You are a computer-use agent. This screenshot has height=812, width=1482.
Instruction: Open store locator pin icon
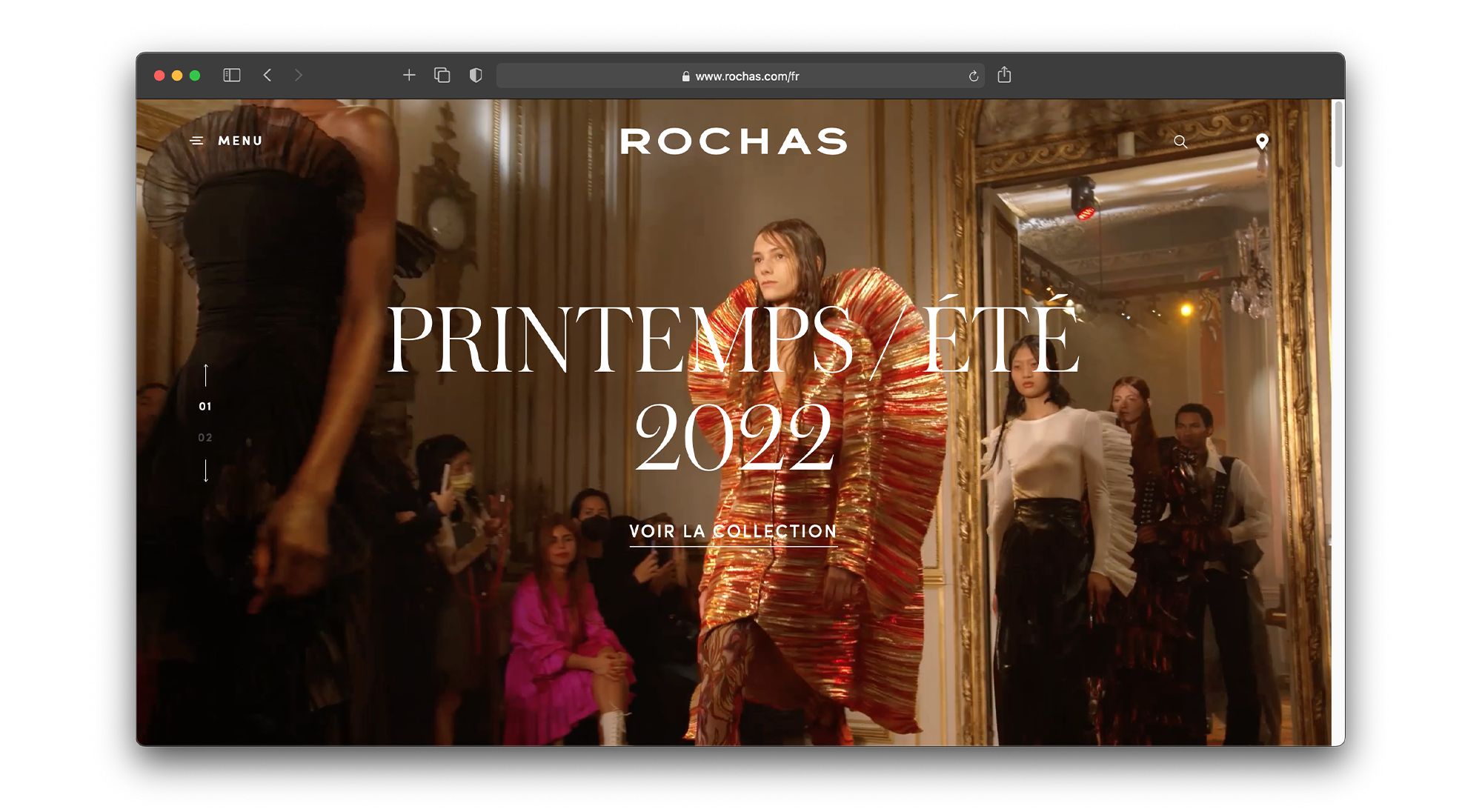click(1262, 141)
